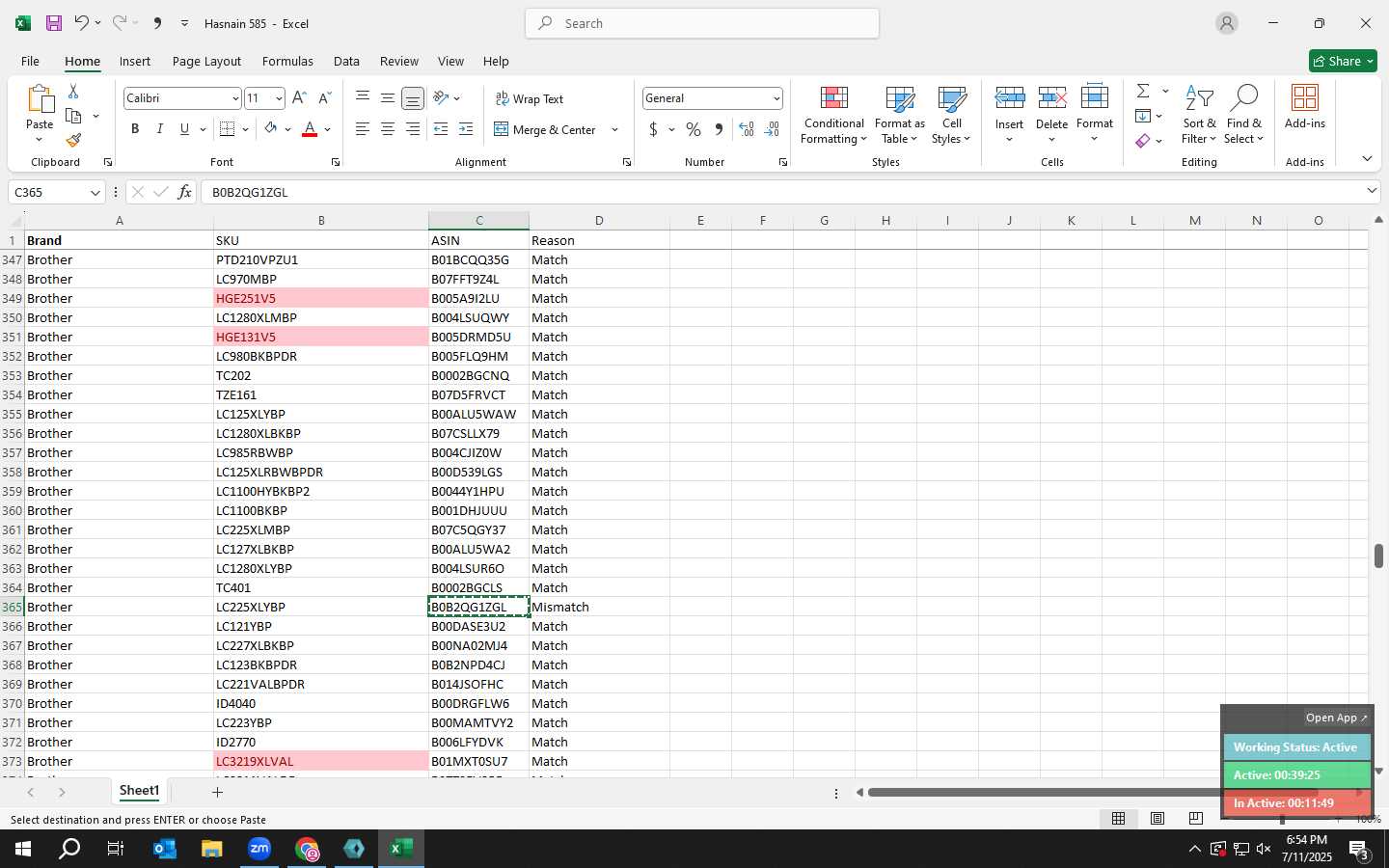The image size is (1389, 868).
Task: Open Format as Table gallery
Action: point(899,114)
